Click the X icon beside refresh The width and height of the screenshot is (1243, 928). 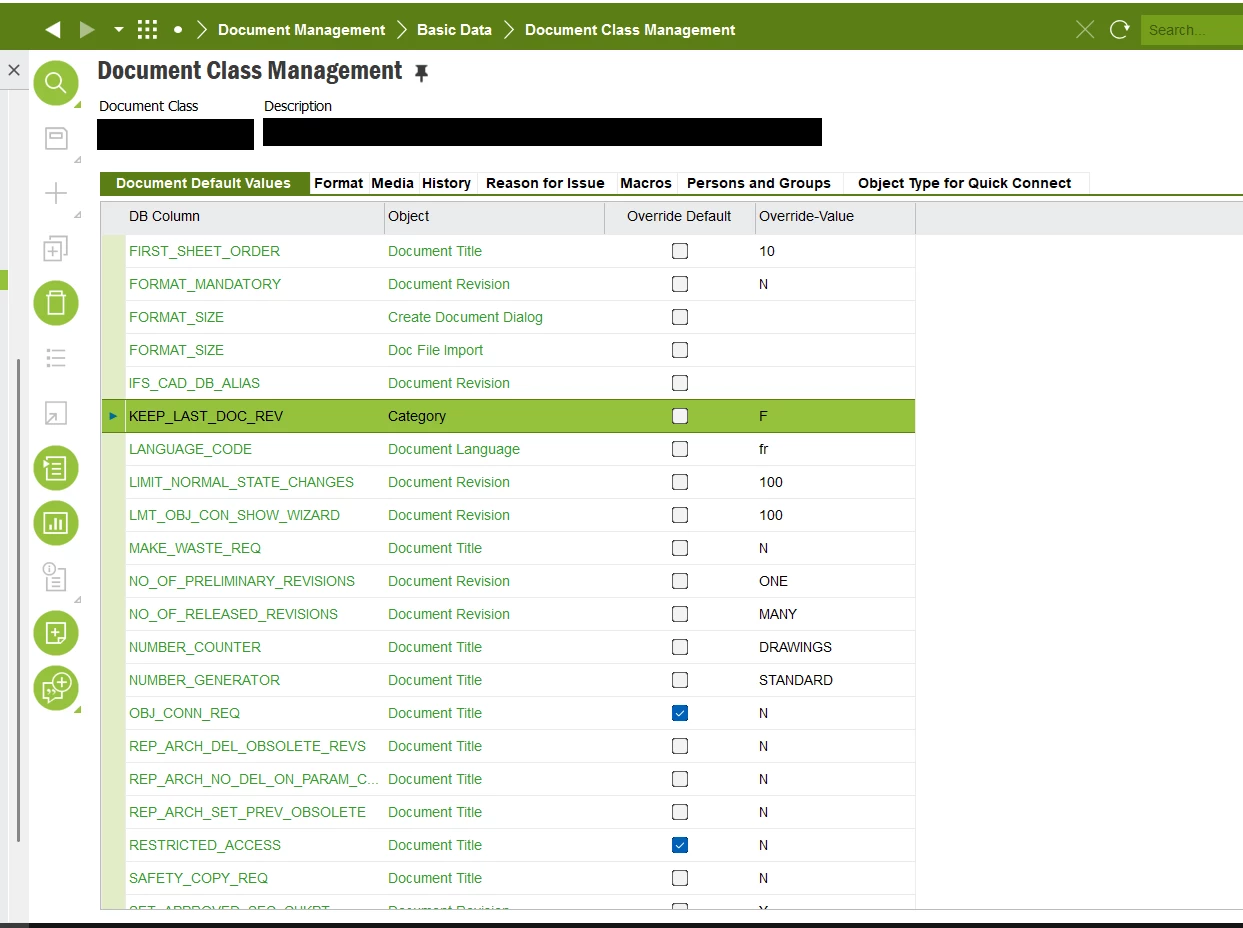coord(1085,30)
